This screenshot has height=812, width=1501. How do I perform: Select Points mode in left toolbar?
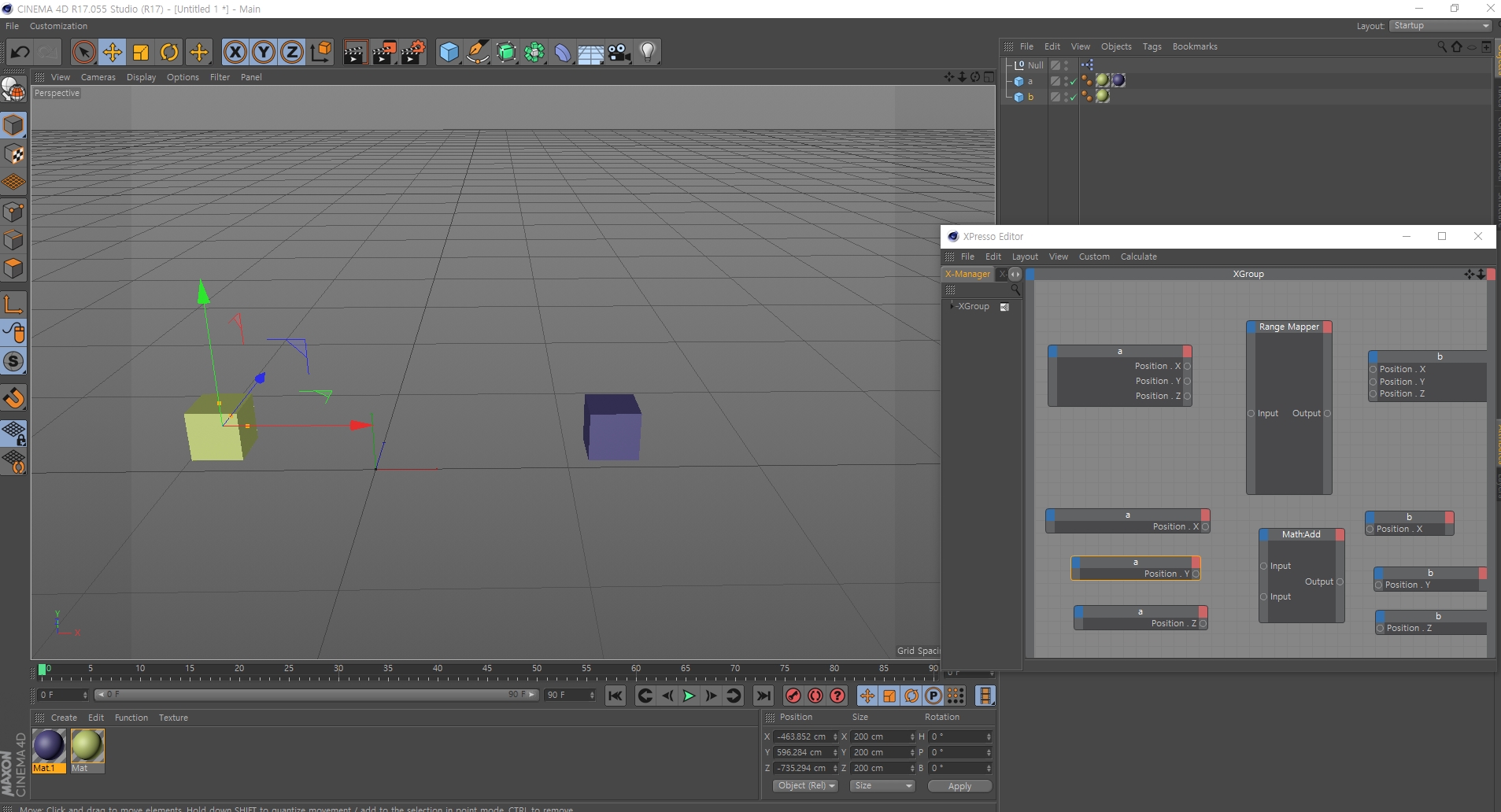(13, 212)
